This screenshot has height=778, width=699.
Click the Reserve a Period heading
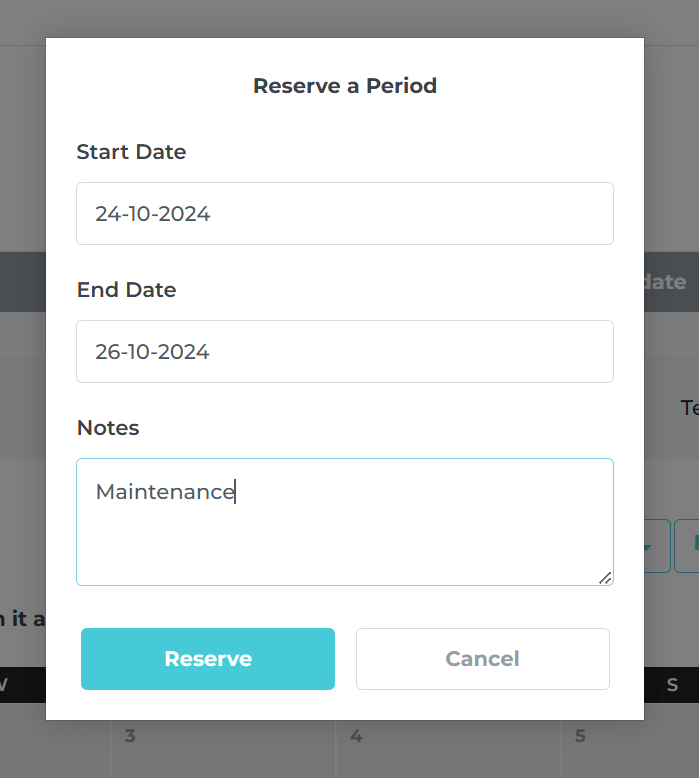[x=345, y=86]
